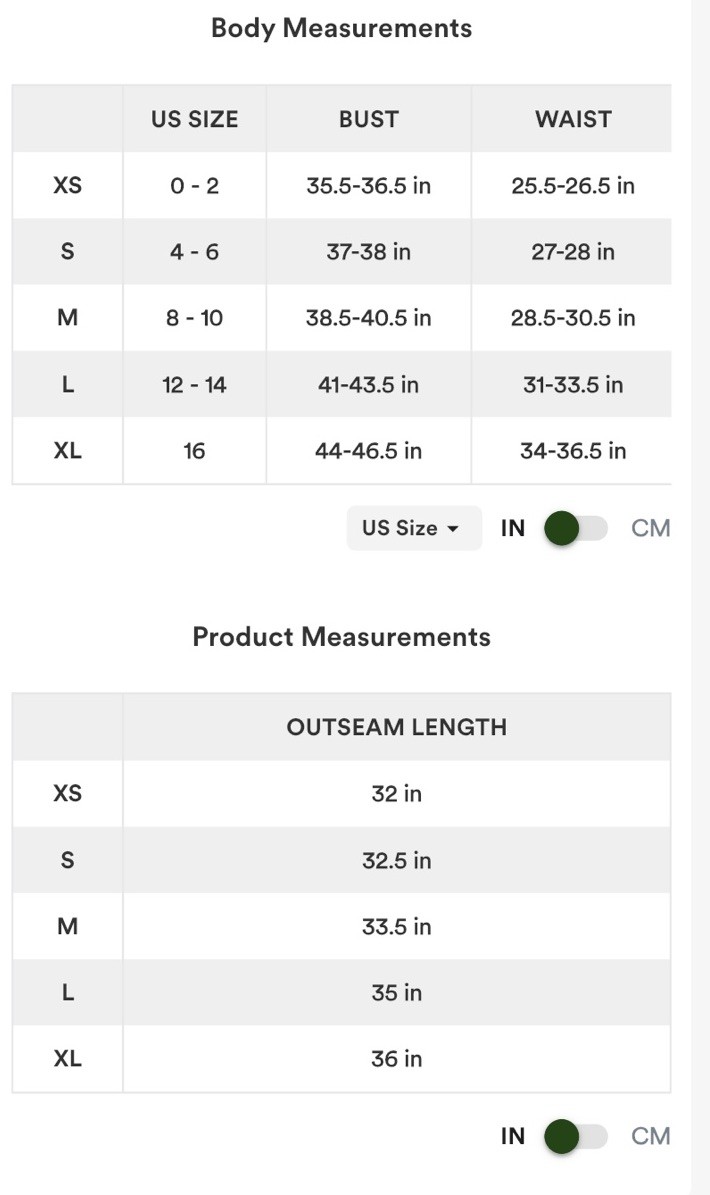The width and height of the screenshot is (710, 1195).
Task: Click the S outseam value 32.5 in
Action: click(396, 860)
